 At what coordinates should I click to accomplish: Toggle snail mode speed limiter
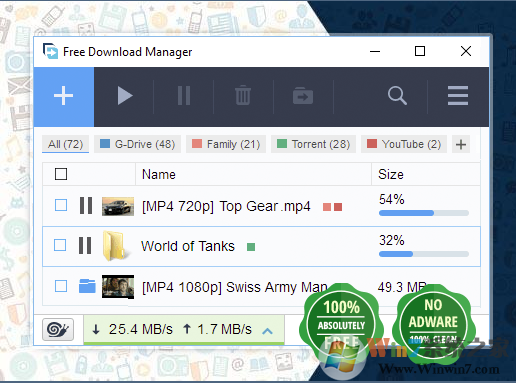point(58,330)
